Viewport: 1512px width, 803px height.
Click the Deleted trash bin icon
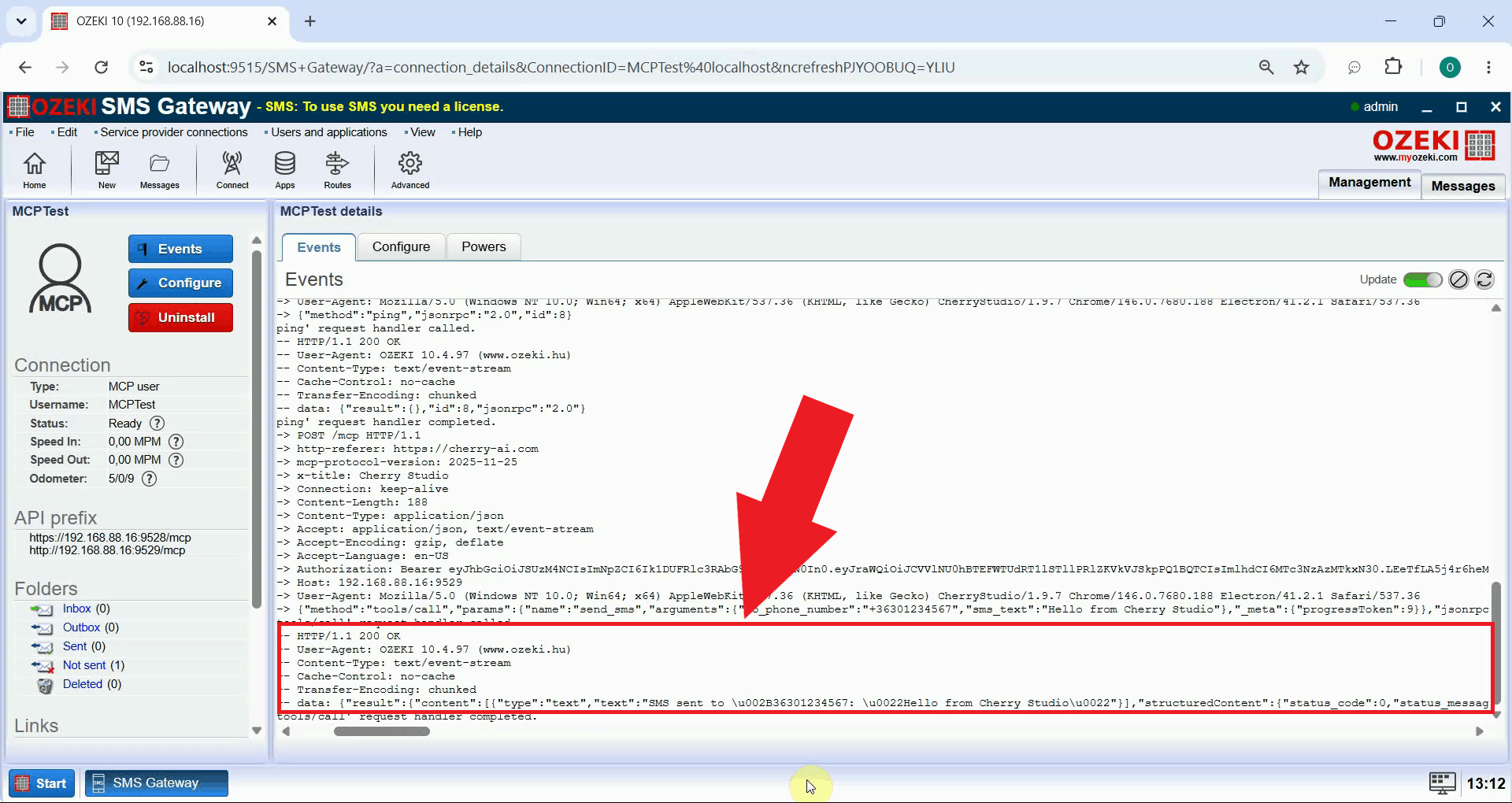coord(46,685)
